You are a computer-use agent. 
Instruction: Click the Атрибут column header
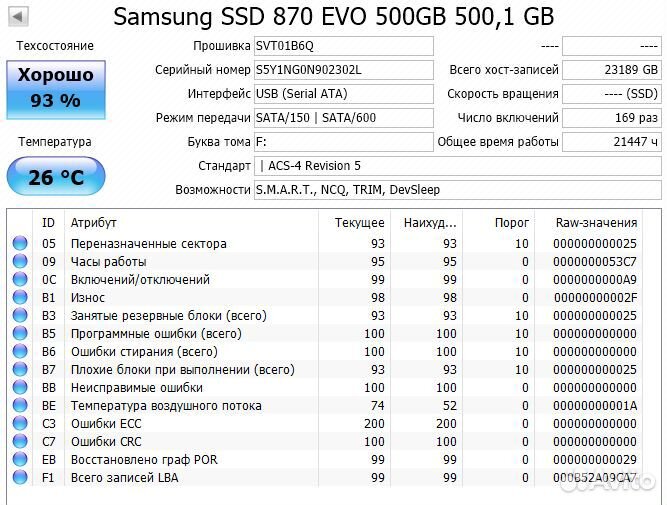coord(191,223)
